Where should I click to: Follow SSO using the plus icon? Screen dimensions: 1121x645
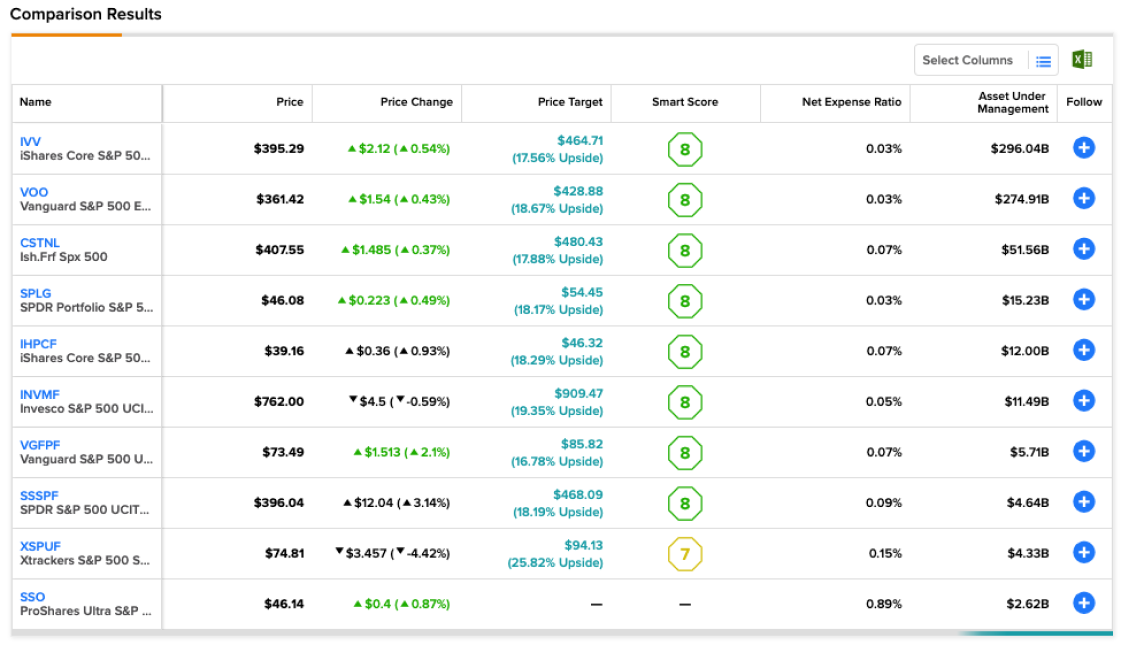click(1084, 603)
